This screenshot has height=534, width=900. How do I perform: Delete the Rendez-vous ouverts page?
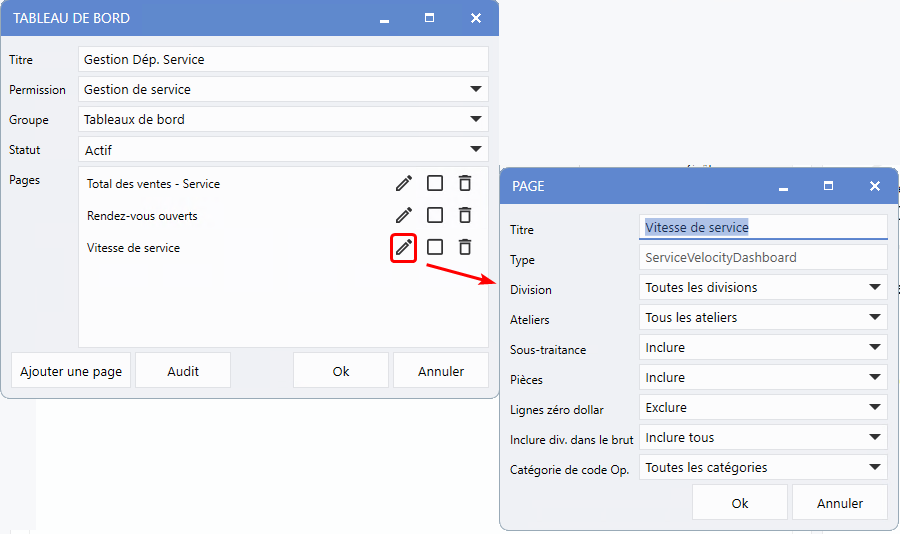coord(465,215)
